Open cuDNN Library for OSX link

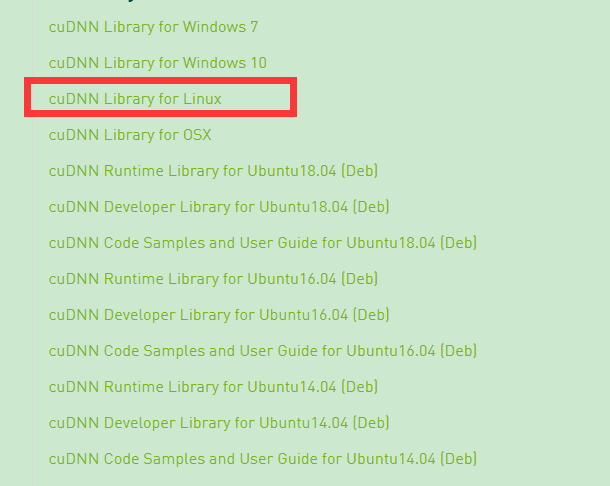click(x=130, y=135)
